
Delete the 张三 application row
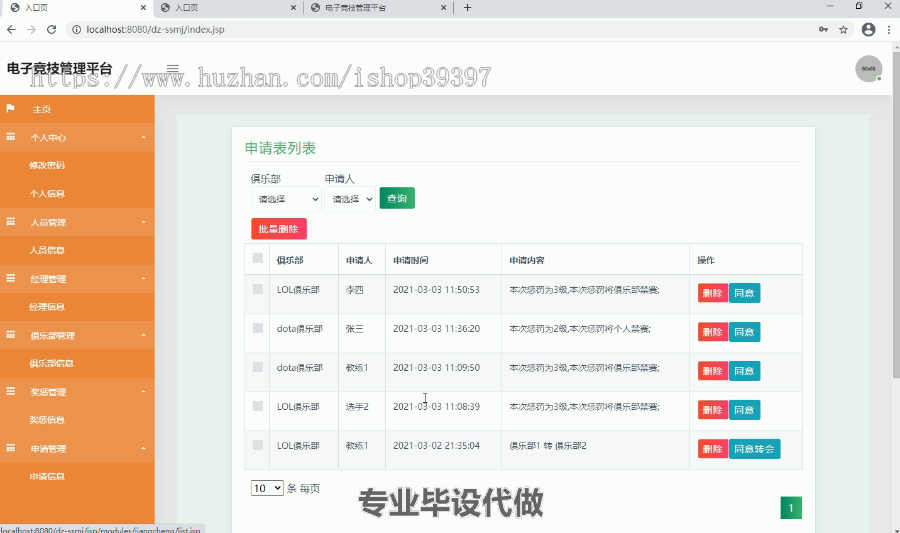click(712, 332)
